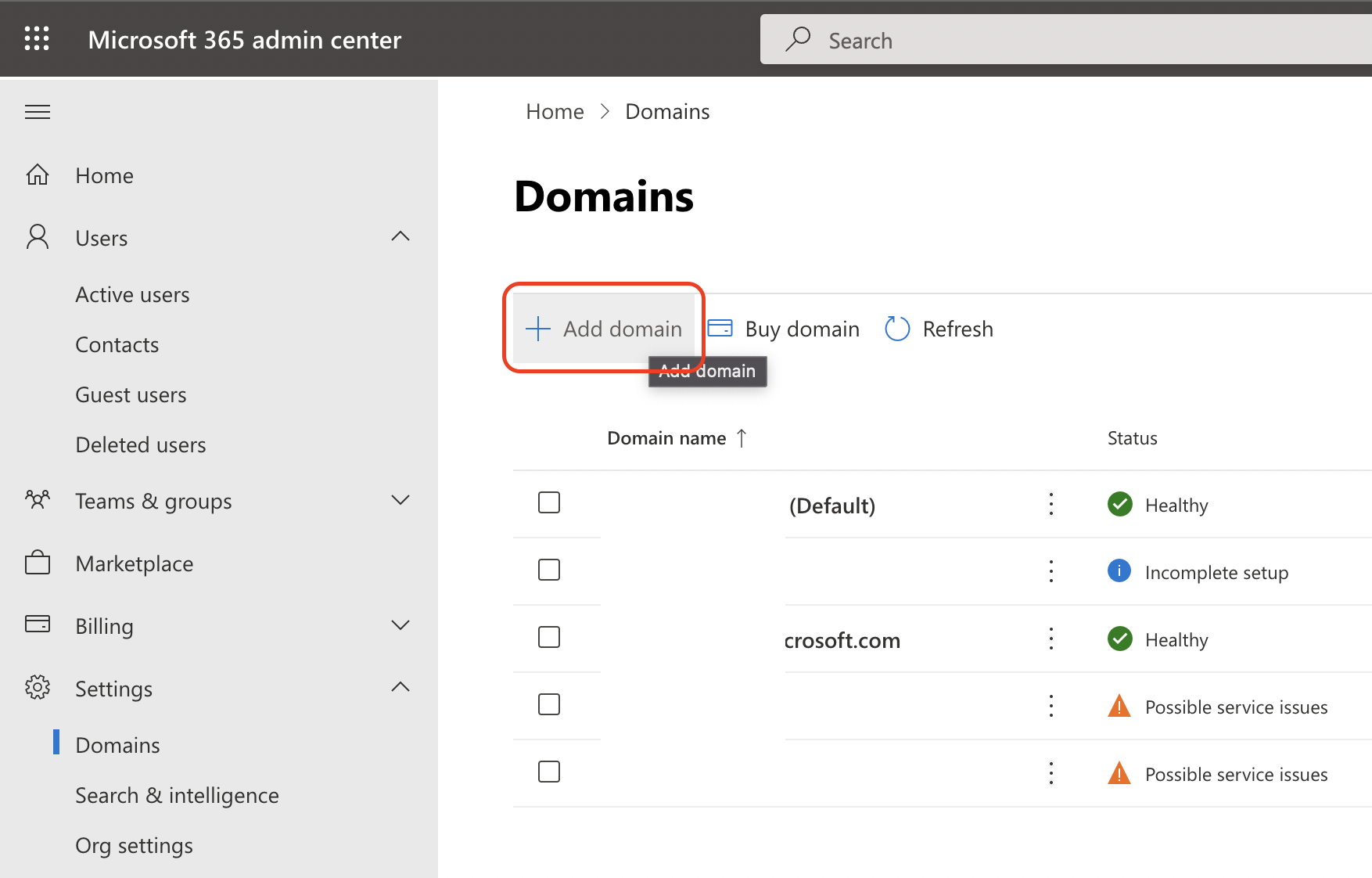Collapse the Users section chevron
The image size is (1372, 878).
coord(400,236)
